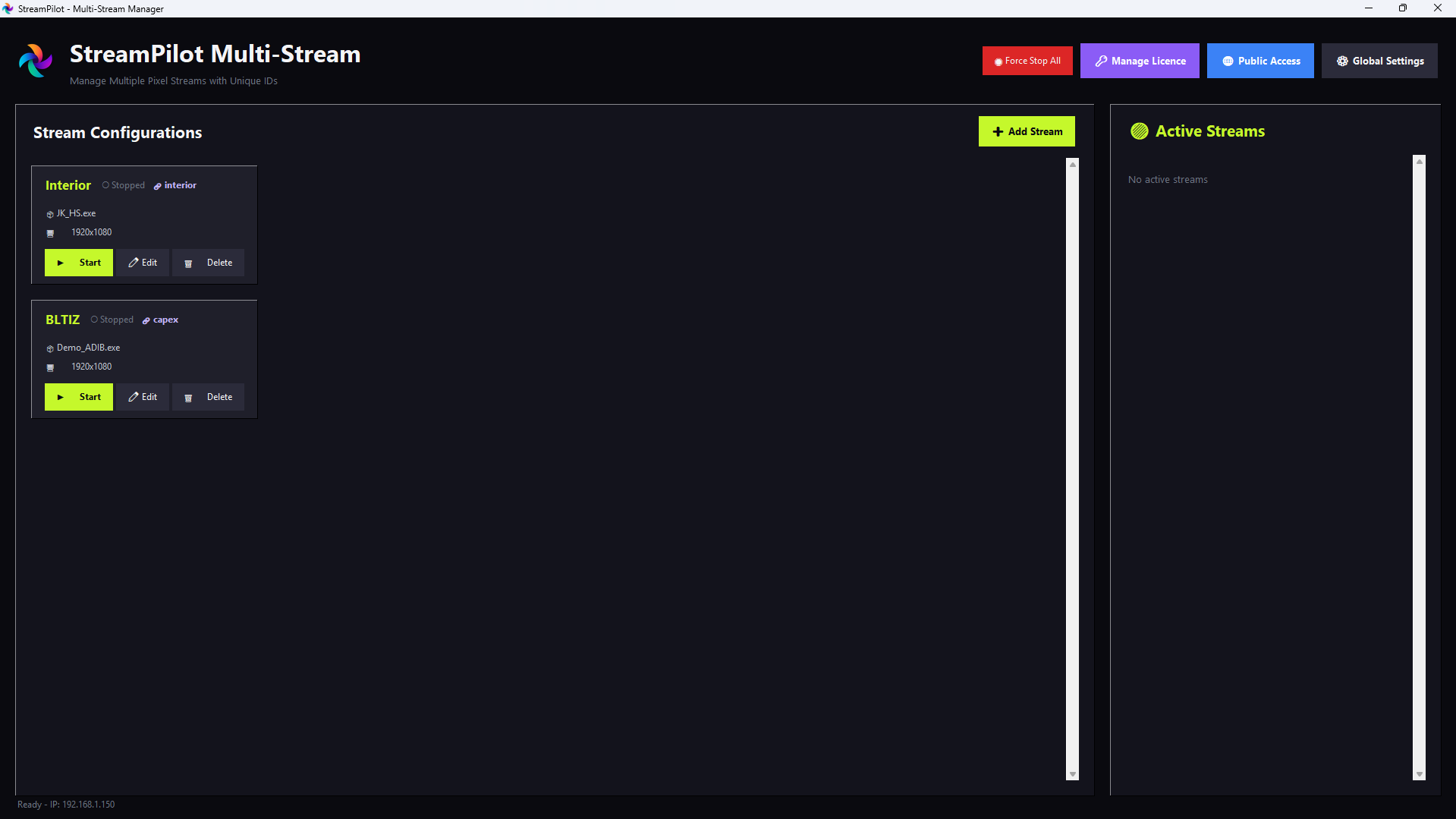
Task: Edit the BLTIZ stream configuration
Action: 143,397
